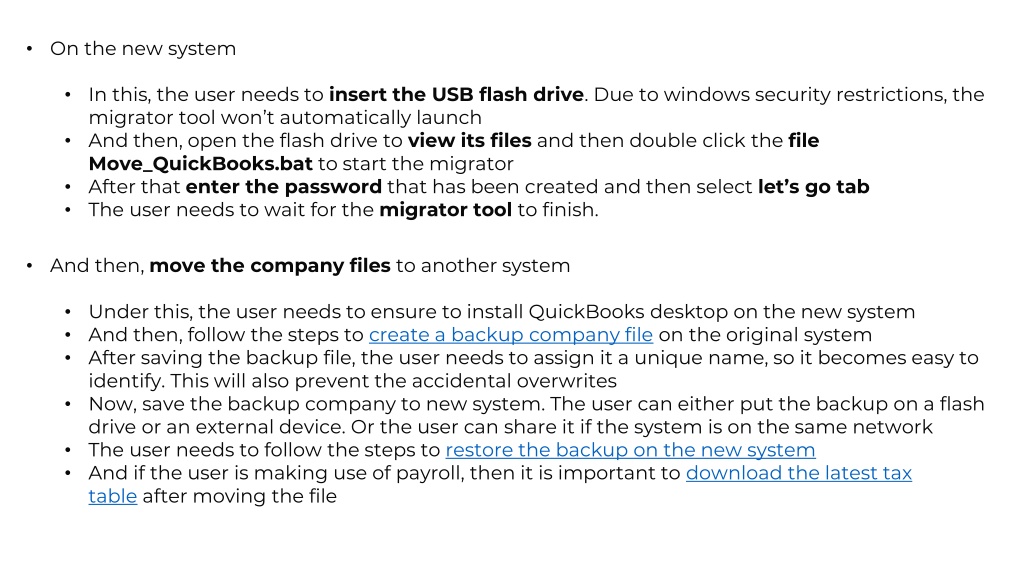Click the bold 'view its files' text
The image size is (1024, 576).
(470, 140)
